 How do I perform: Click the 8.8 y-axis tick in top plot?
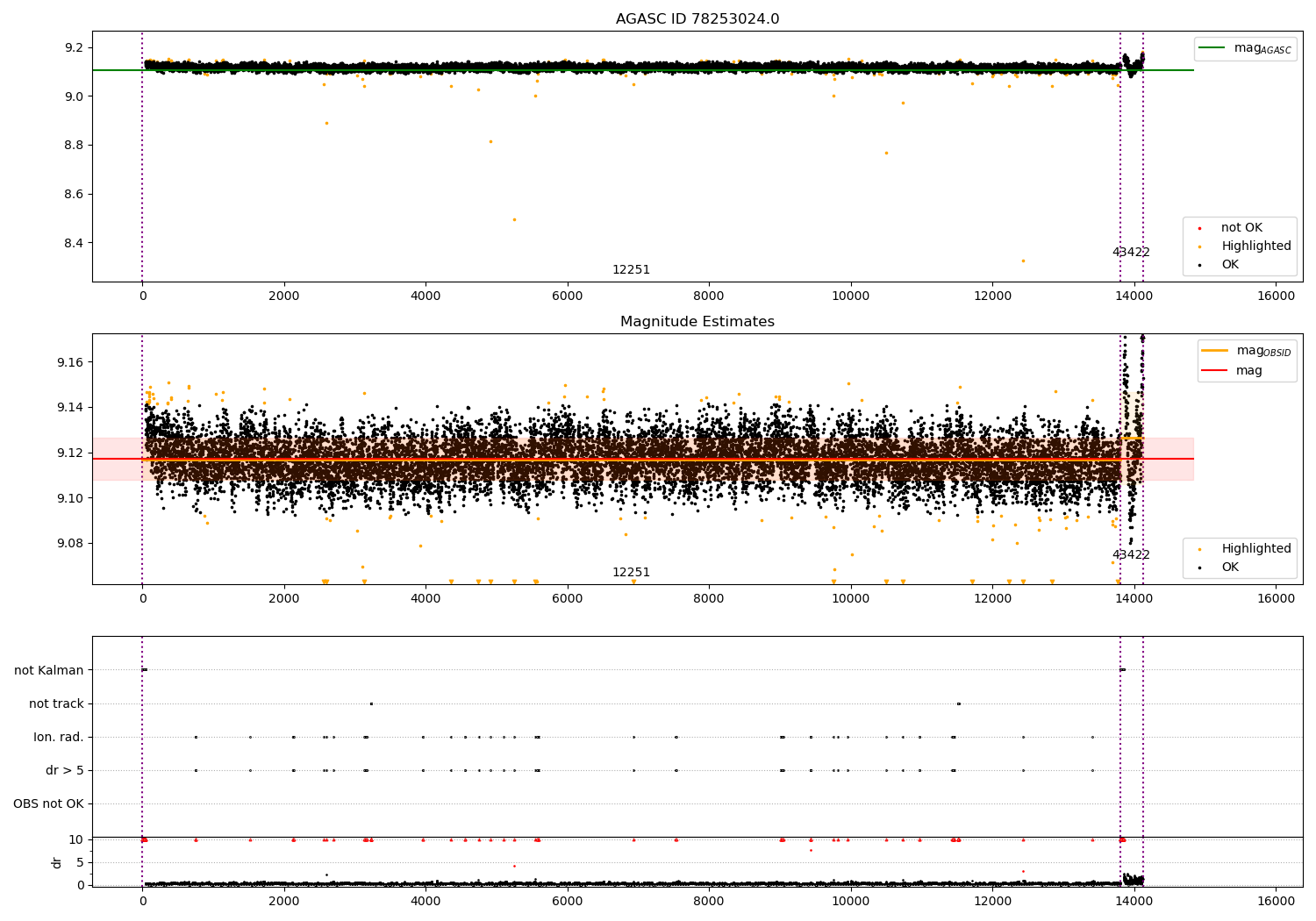coord(75,145)
